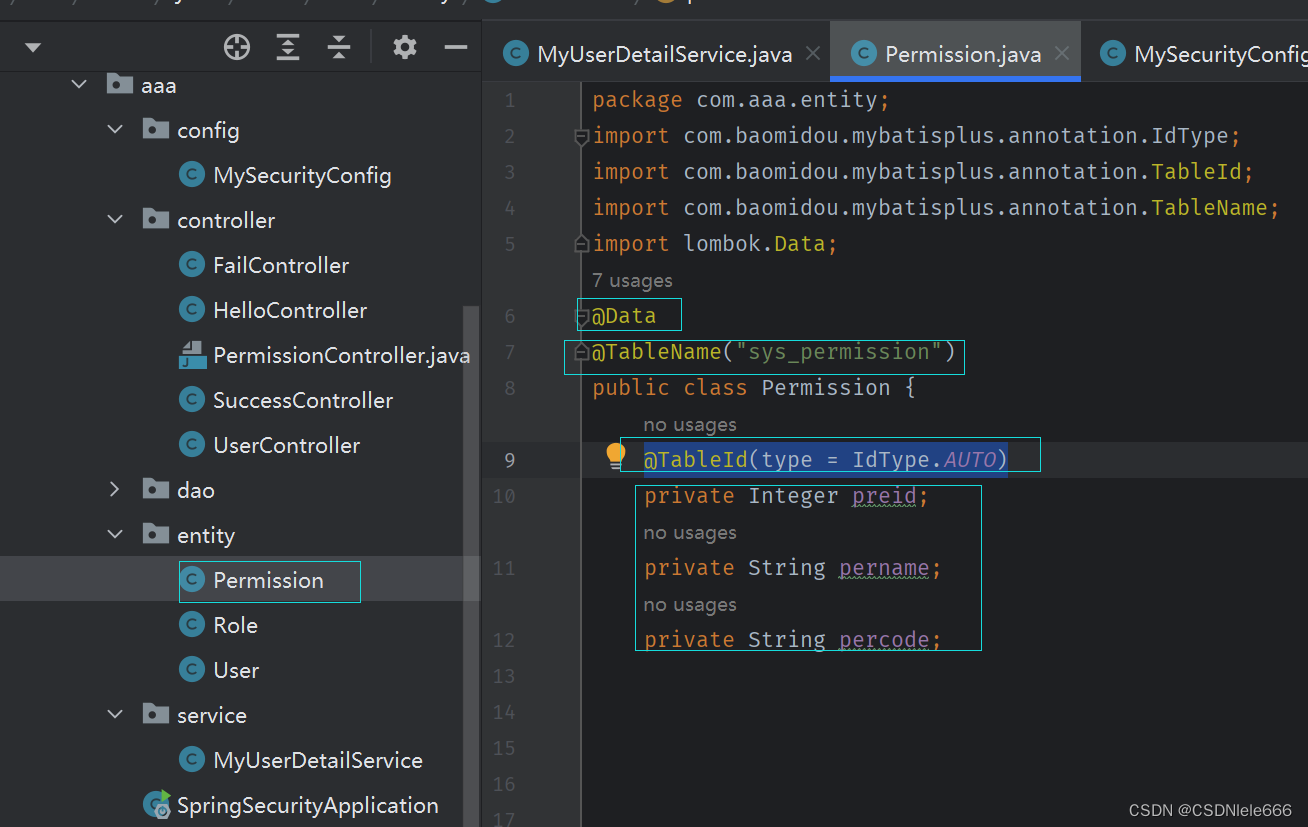The image size is (1308, 827).
Task: Click the Collapse All icon in project panel
Action: pos(338,46)
